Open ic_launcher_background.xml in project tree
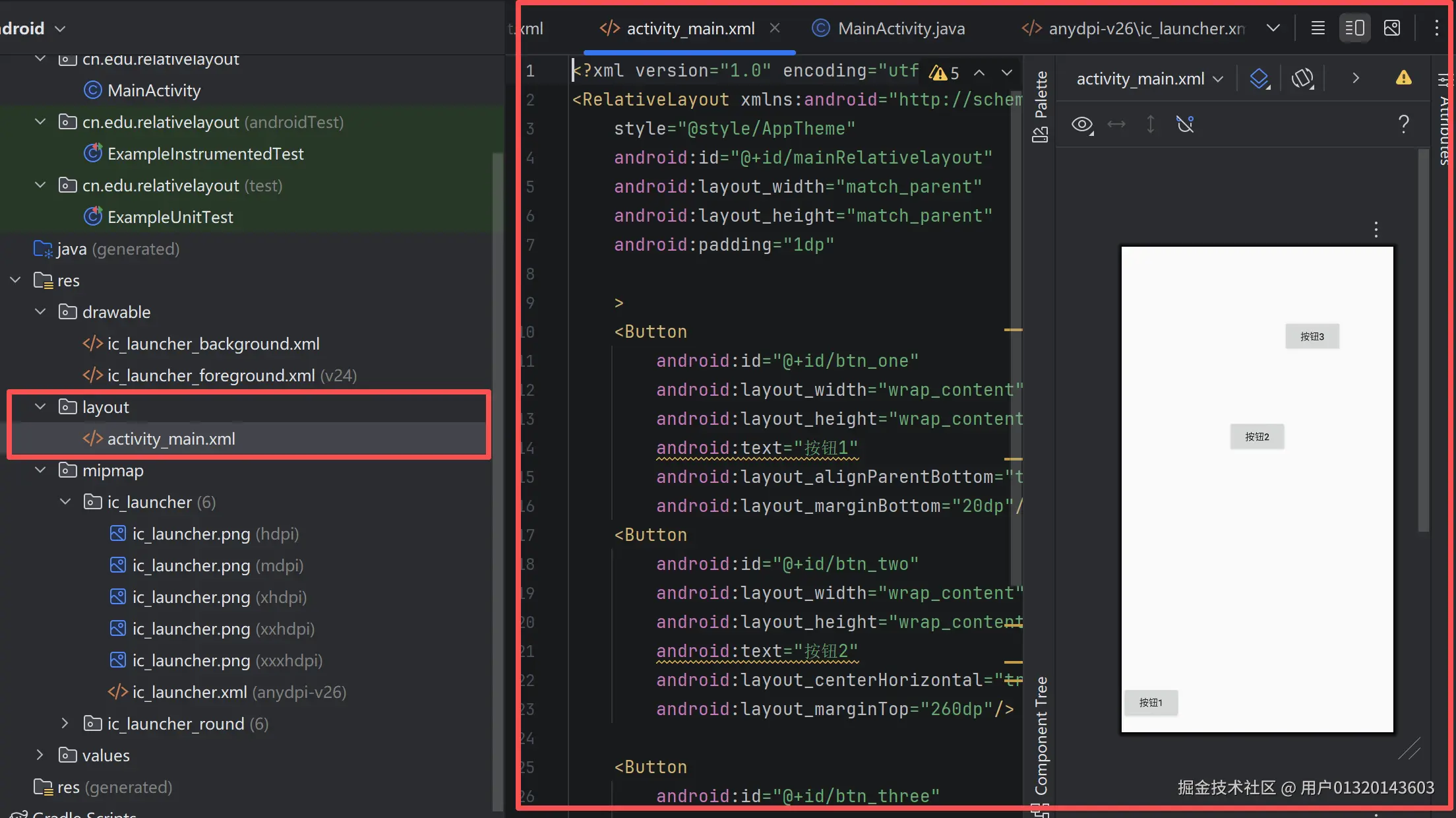Image resolution: width=1456 pixels, height=818 pixels. tap(213, 344)
